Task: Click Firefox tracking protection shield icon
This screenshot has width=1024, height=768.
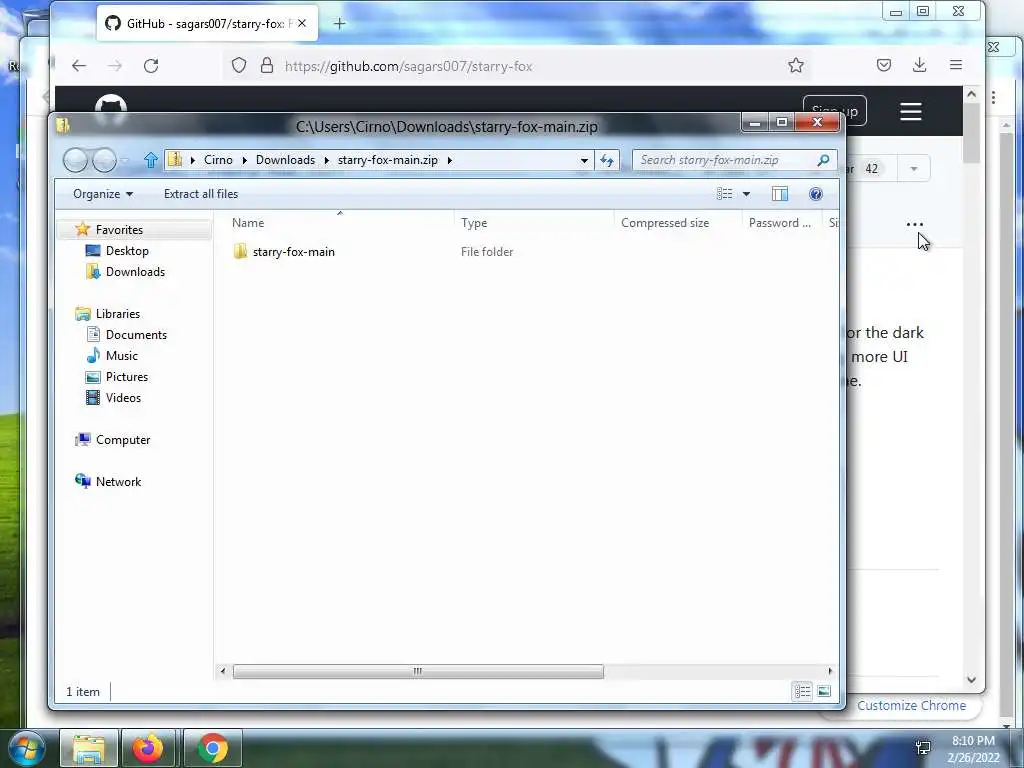Action: 239,65
